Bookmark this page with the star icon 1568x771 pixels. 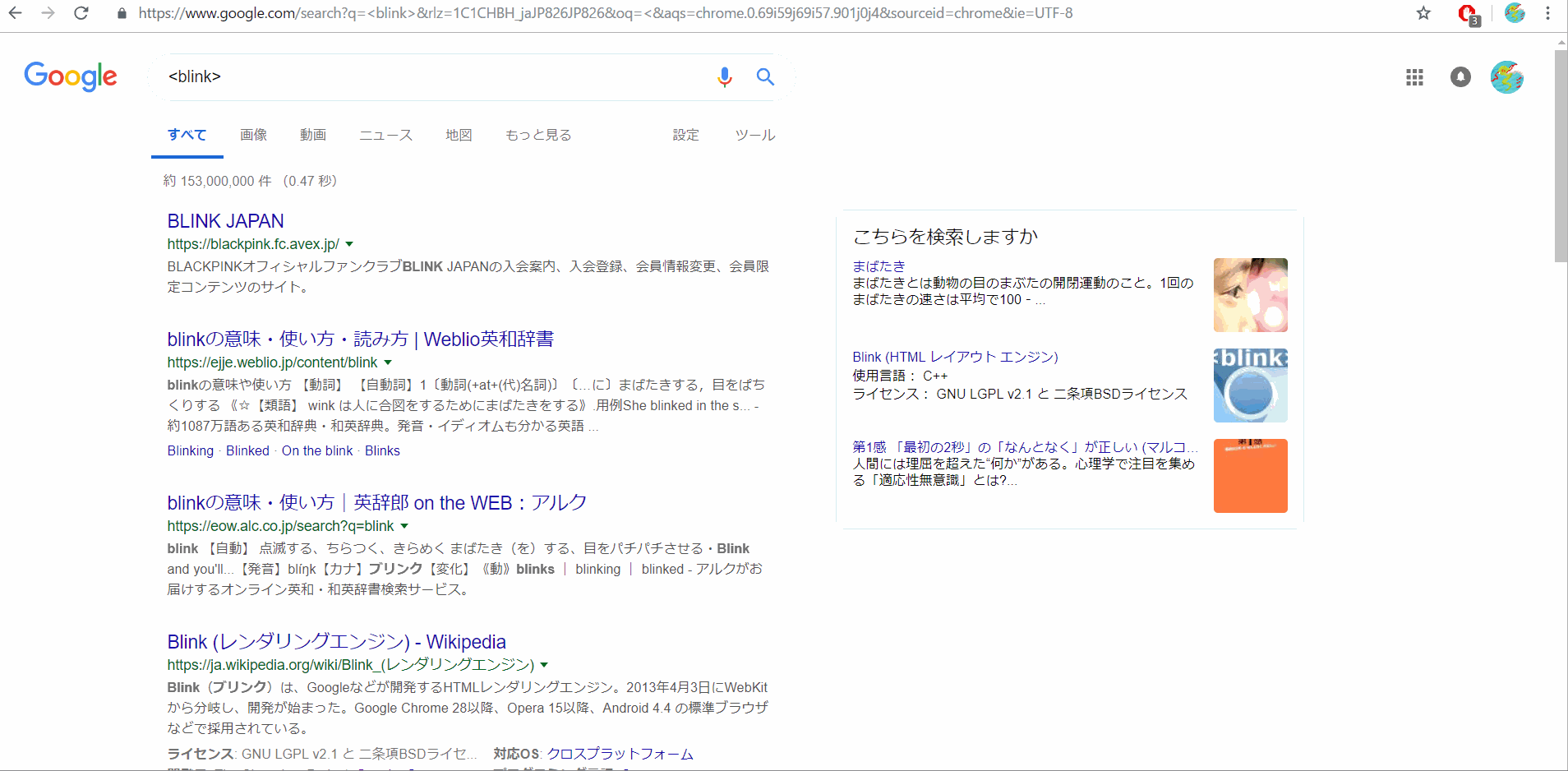point(1423,13)
